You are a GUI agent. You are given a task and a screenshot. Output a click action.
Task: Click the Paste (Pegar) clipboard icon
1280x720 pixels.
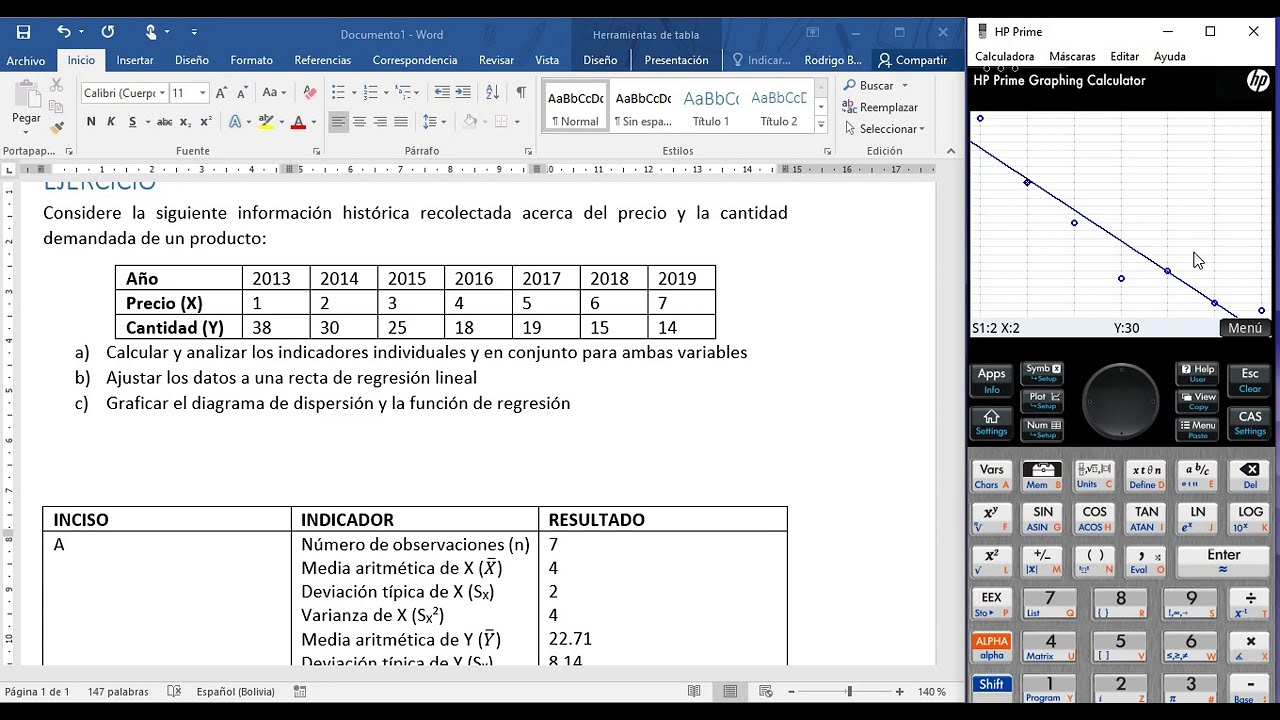click(27, 96)
